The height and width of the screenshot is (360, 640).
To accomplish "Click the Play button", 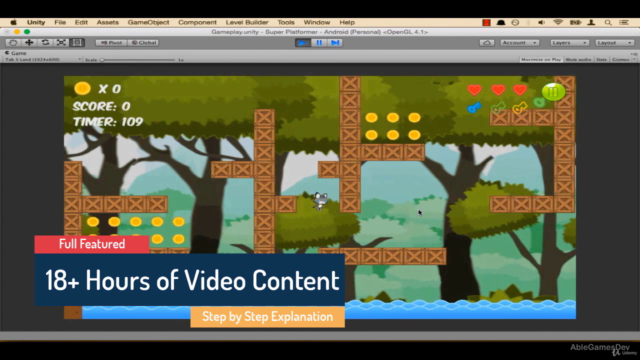I will pos(303,42).
